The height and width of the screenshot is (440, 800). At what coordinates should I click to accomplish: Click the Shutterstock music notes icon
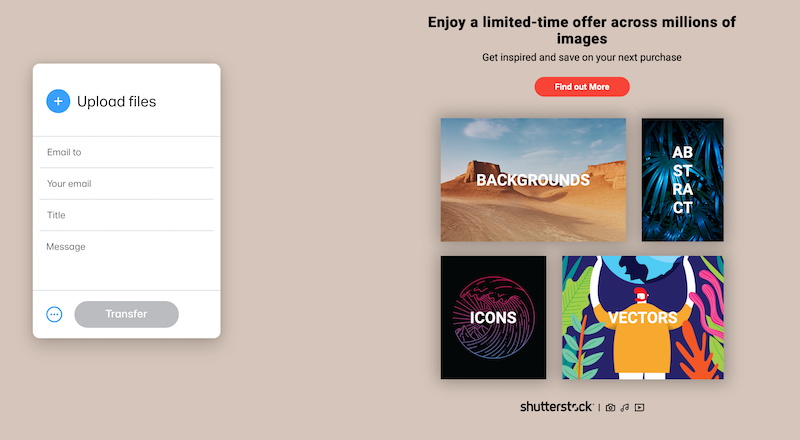[x=624, y=407]
